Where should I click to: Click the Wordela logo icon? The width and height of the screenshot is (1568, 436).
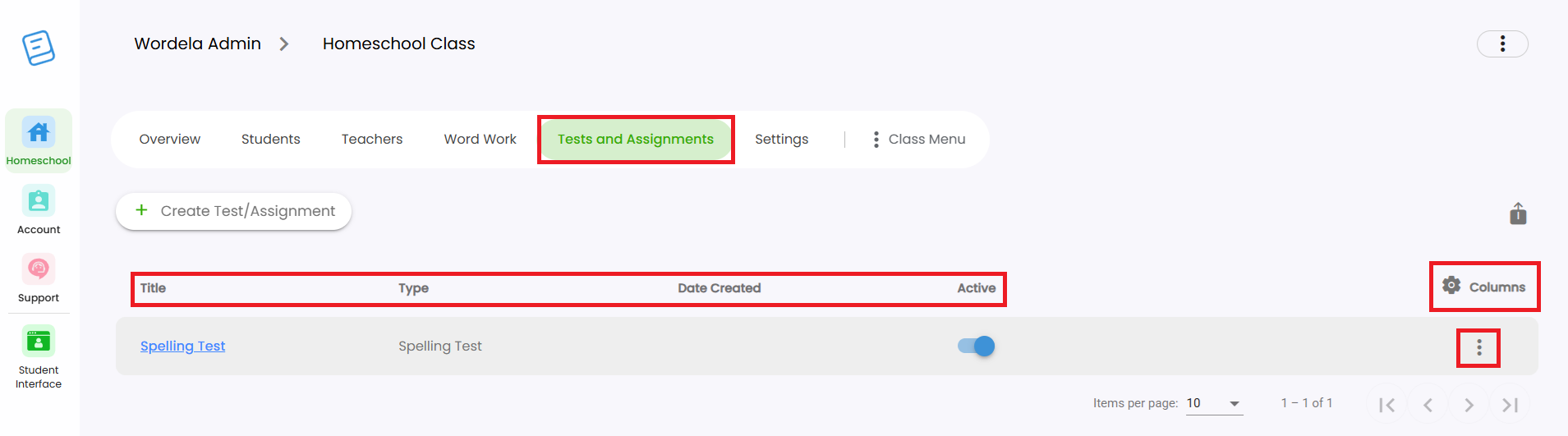tap(39, 48)
